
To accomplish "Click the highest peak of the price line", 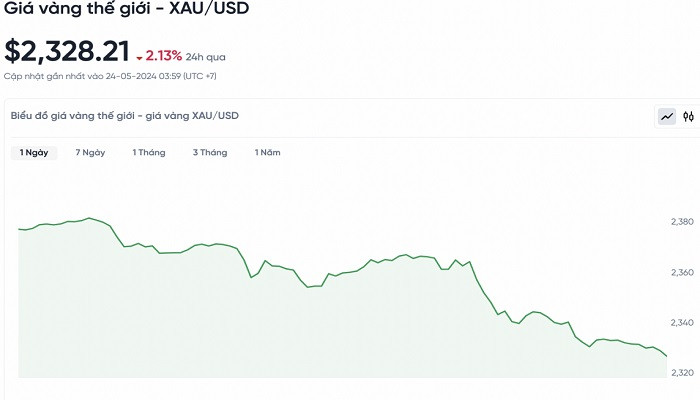I will coord(89,217).
